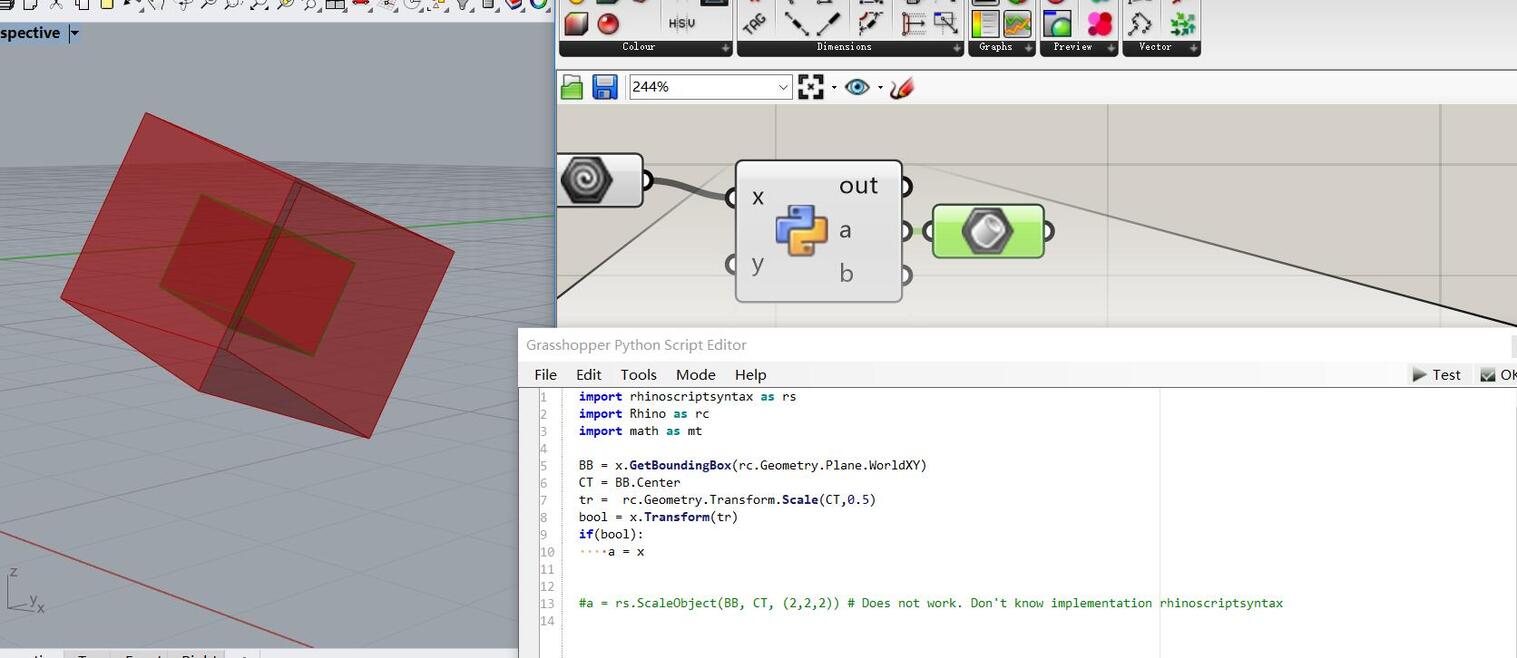
Task: Select the blue annotation box dimension icon
Action: (945, 23)
